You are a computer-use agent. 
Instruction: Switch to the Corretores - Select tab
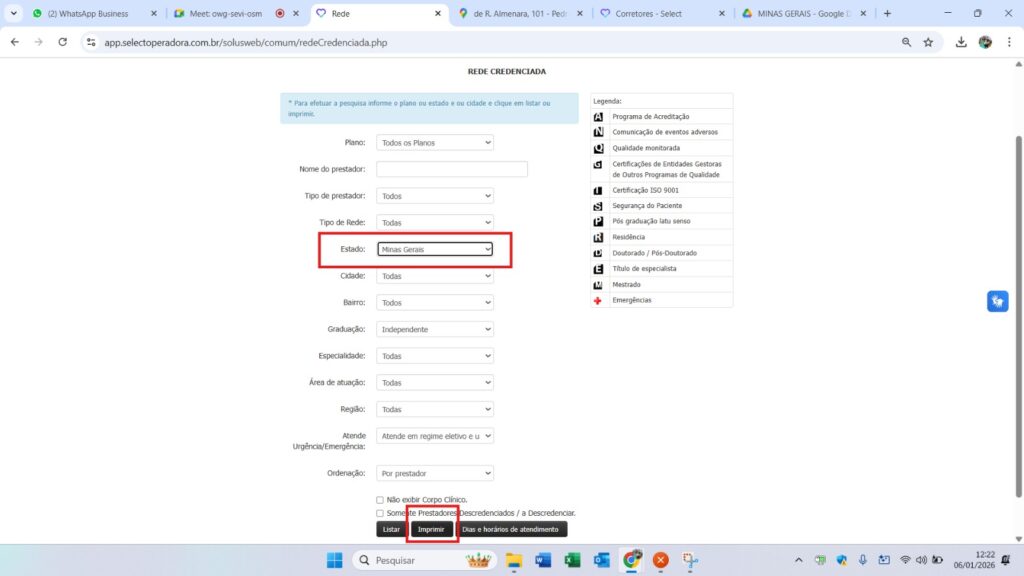point(660,14)
